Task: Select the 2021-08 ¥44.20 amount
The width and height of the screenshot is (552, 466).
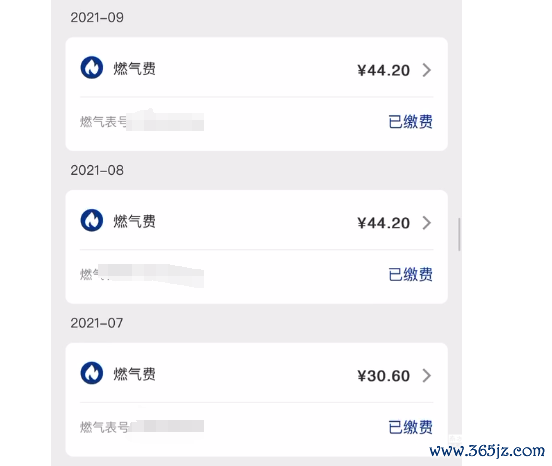Action: coord(383,223)
